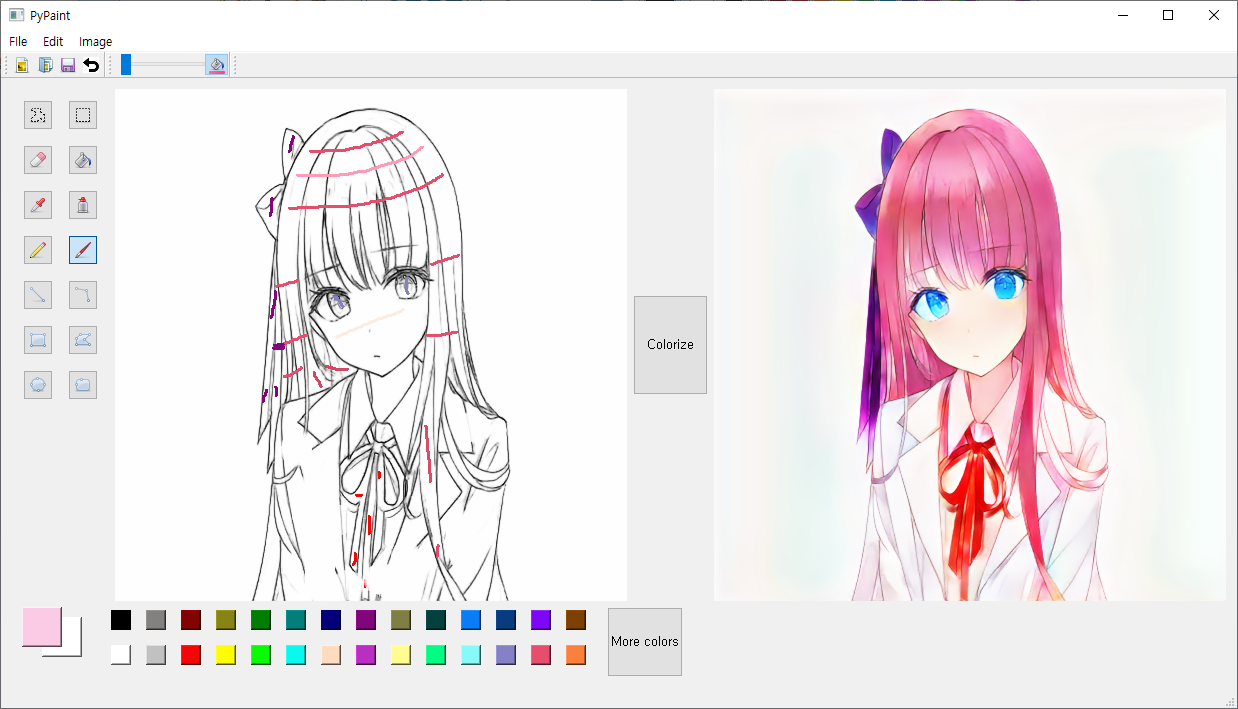
Task: Choose the periwinkle swatch
Action: click(506, 655)
